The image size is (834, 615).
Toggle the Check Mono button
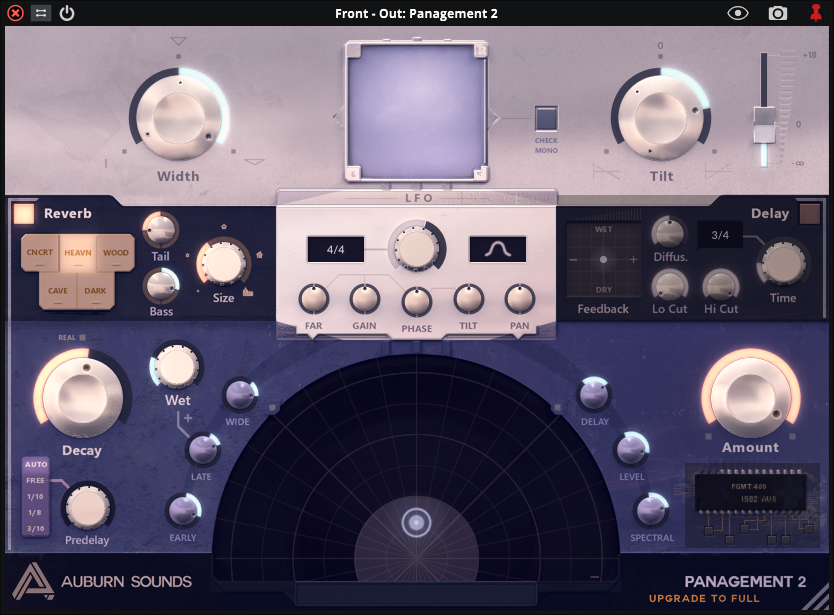pyautogui.click(x=546, y=119)
